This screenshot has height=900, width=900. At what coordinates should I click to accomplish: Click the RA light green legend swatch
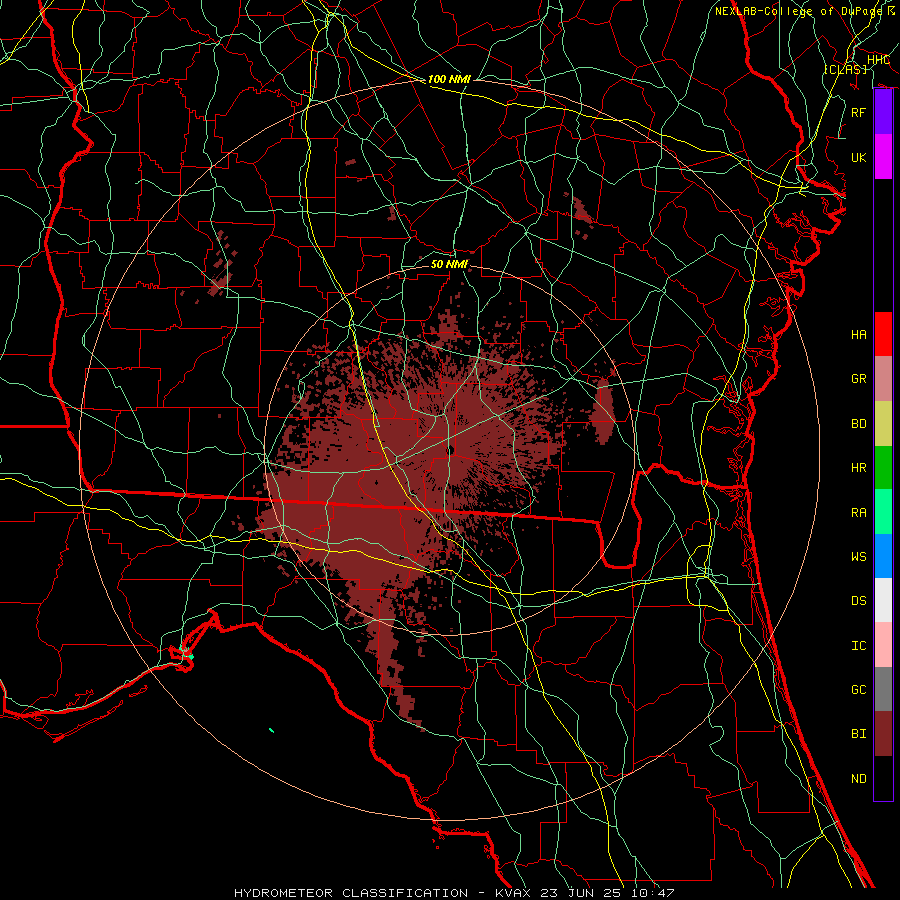[x=883, y=511]
